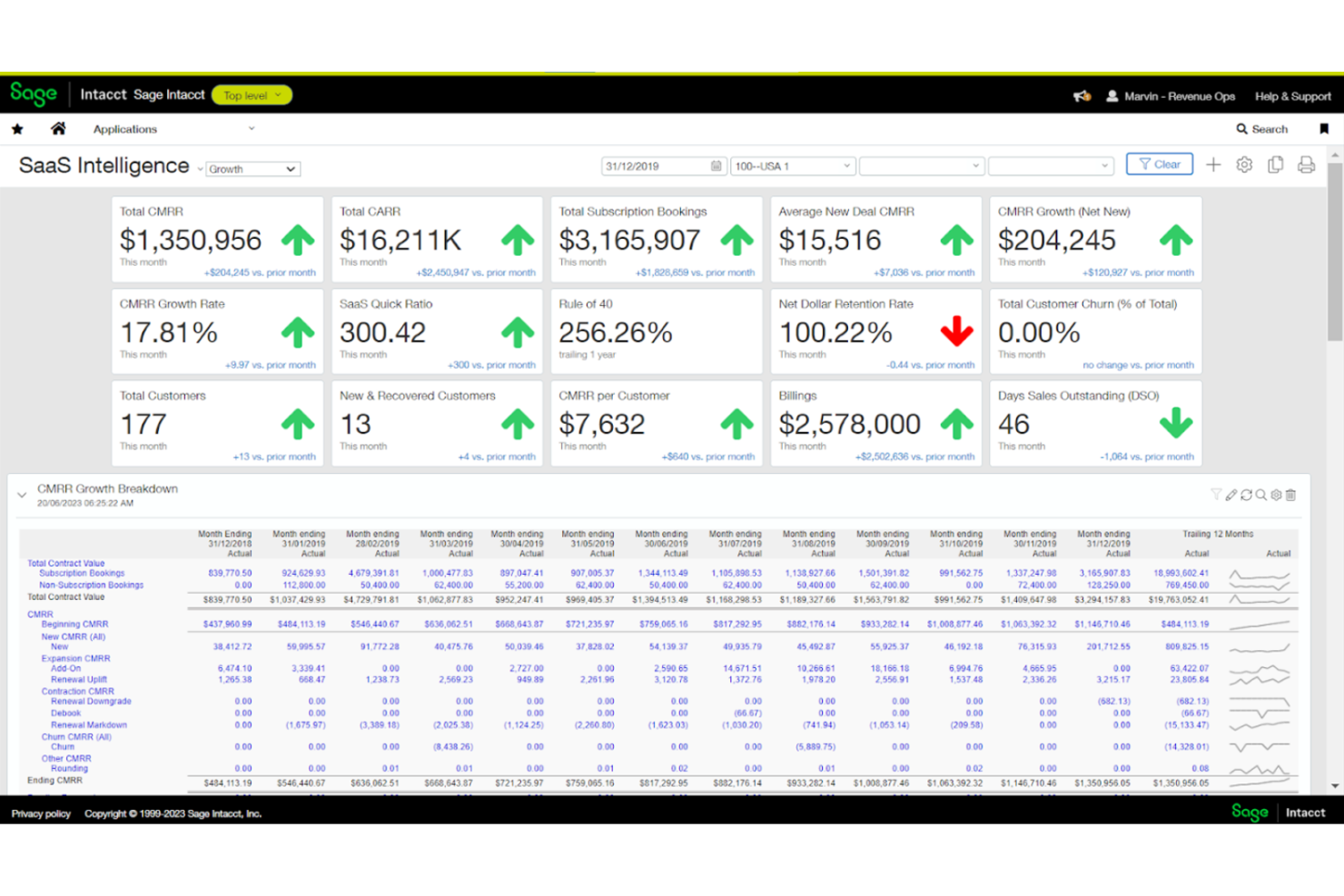Click the copy dashboard icon
Screen dimensions: 1344x896
pos(1275,164)
